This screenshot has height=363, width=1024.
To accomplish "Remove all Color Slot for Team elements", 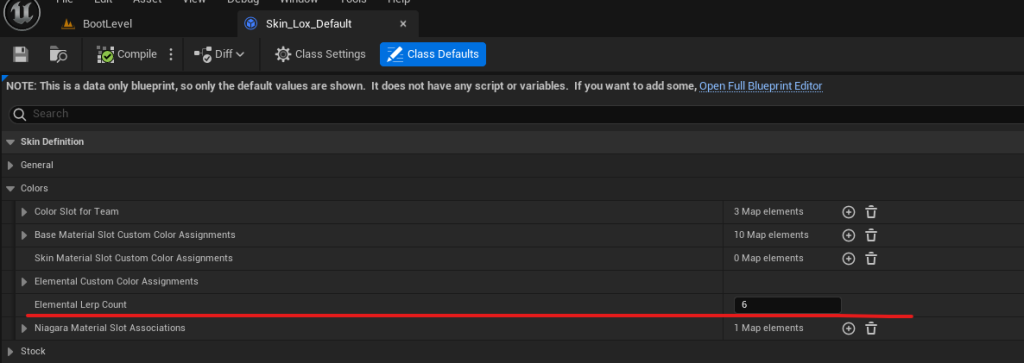I will point(871,212).
